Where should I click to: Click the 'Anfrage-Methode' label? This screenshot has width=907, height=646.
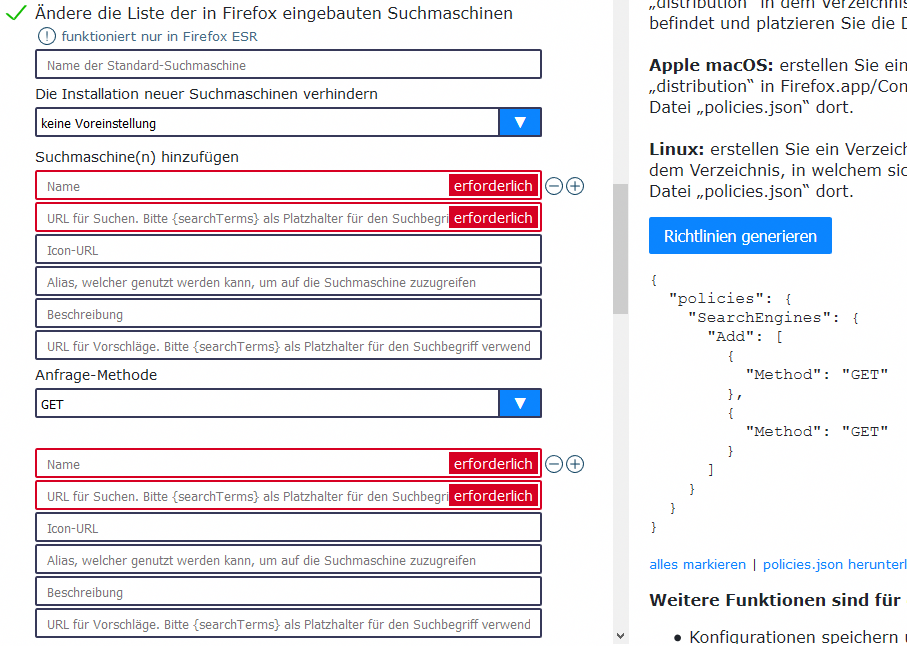96,375
